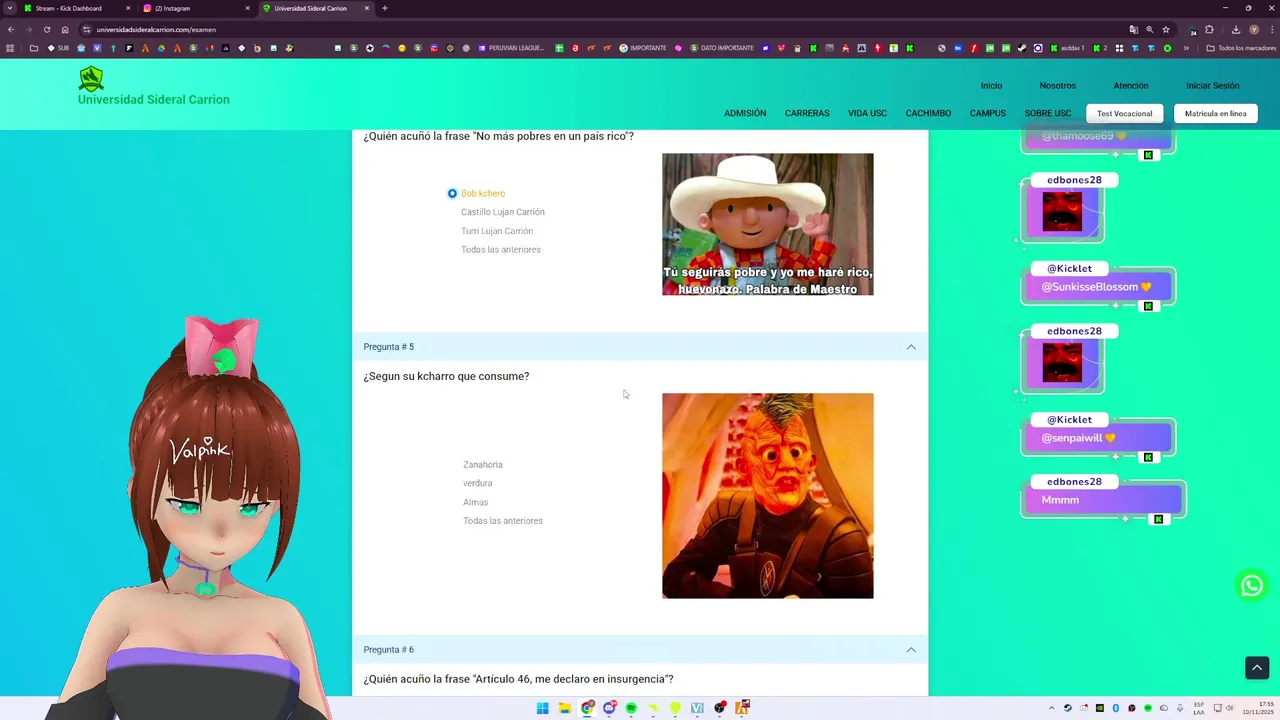Select the Zanahoria answer
This screenshot has height=720, width=1280.
pyautogui.click(x=482, y=465)
